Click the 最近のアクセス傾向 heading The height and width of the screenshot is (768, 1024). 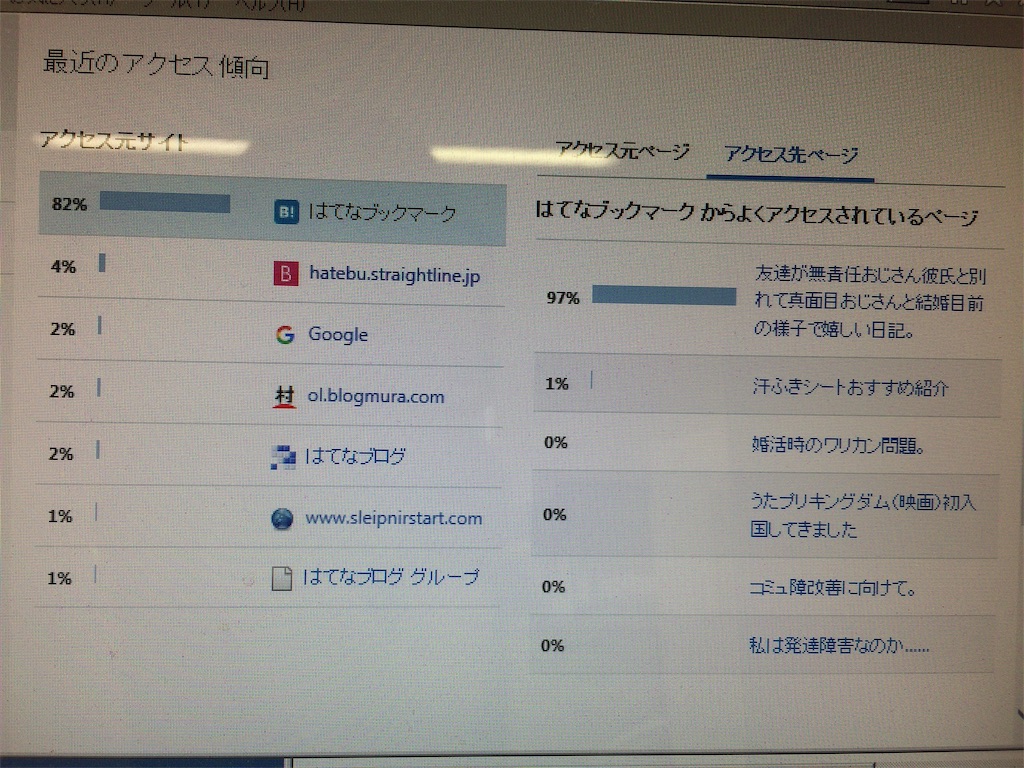pyautogui.click(x=156, y=65)
